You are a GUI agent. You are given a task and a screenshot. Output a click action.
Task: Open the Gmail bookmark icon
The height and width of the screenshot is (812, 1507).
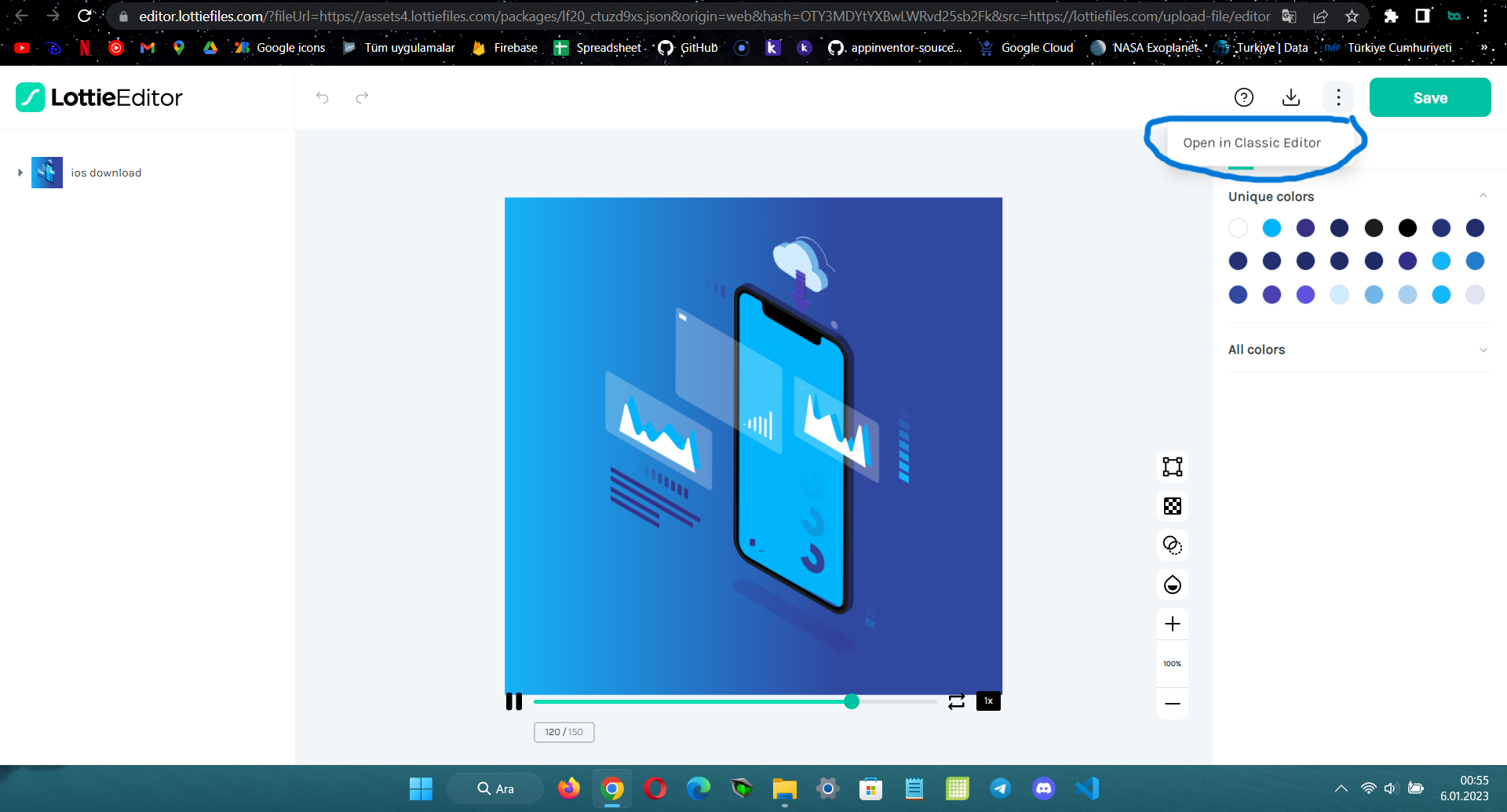148,48
